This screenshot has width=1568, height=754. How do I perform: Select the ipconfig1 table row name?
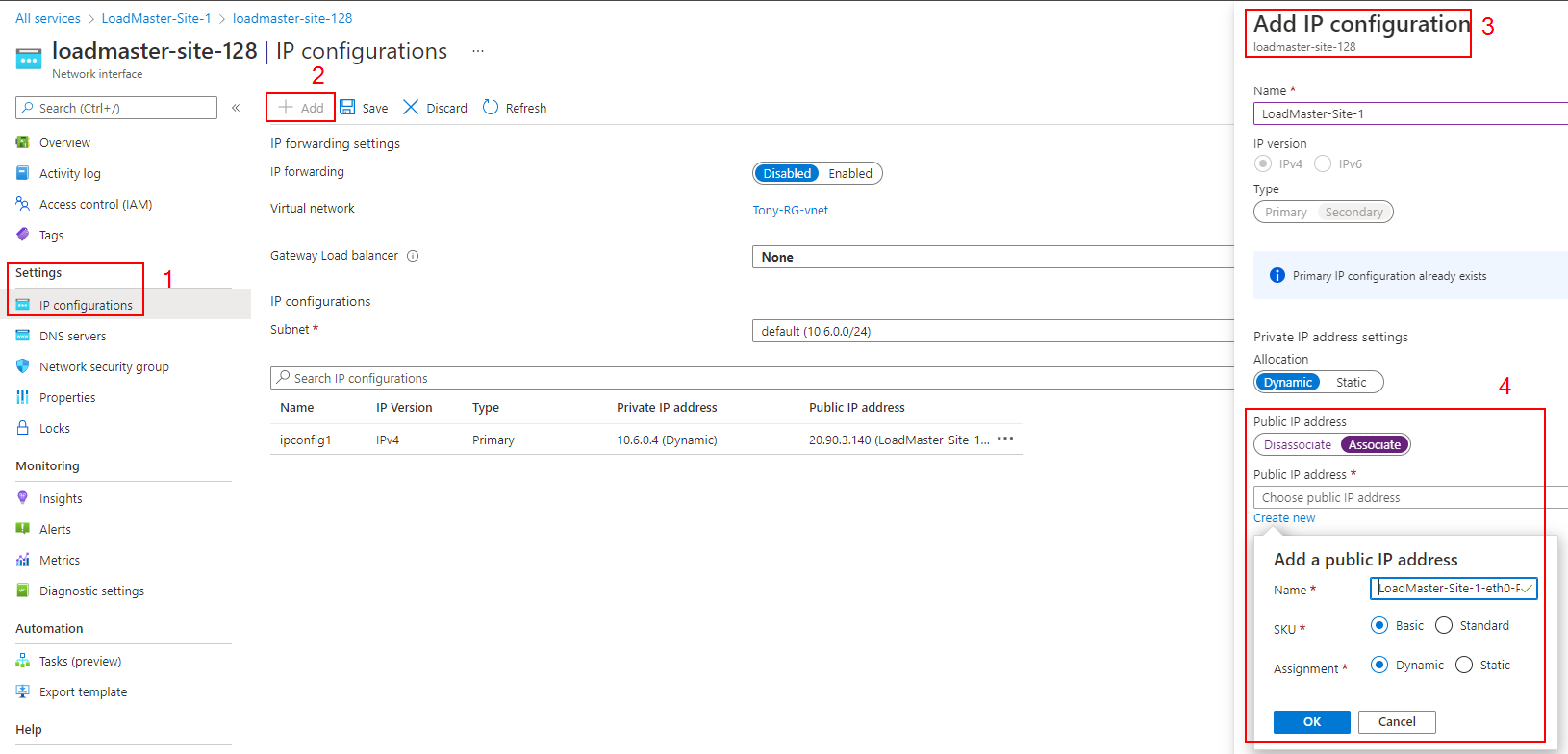(305, 440)
